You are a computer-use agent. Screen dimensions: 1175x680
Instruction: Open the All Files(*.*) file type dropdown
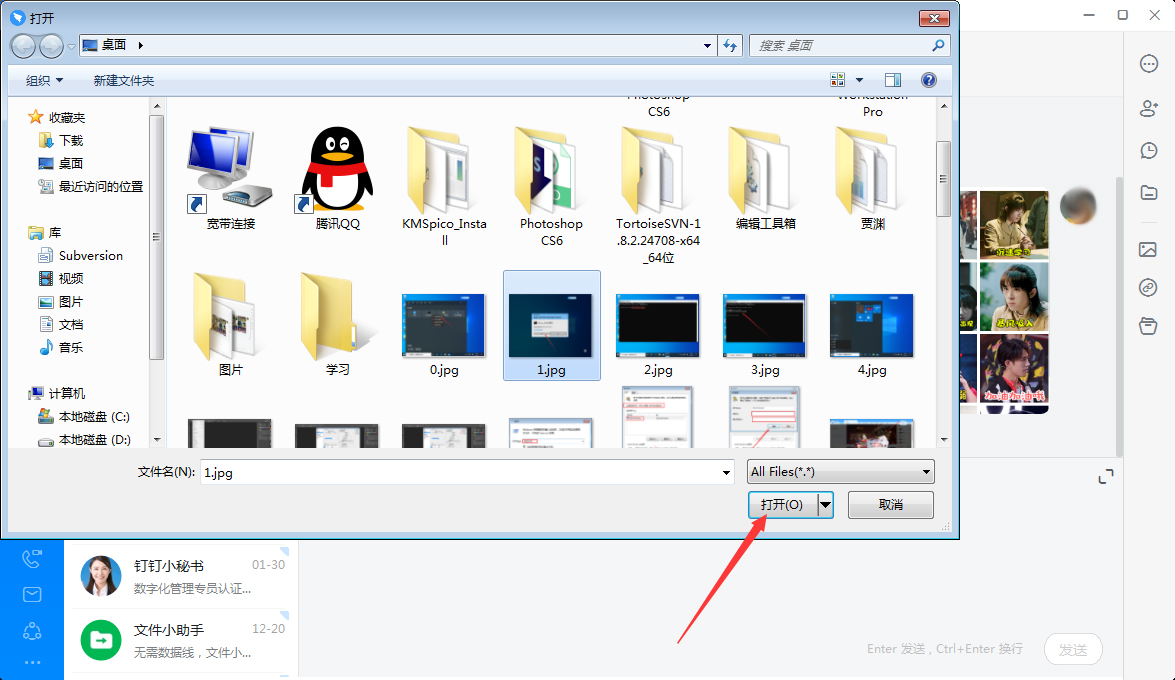(x=840, y=471)
